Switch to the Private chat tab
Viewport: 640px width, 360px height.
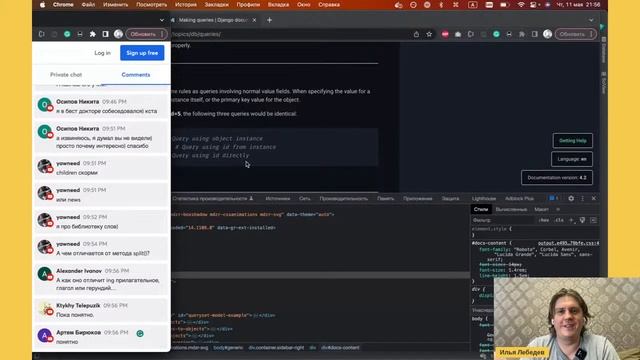66,75
